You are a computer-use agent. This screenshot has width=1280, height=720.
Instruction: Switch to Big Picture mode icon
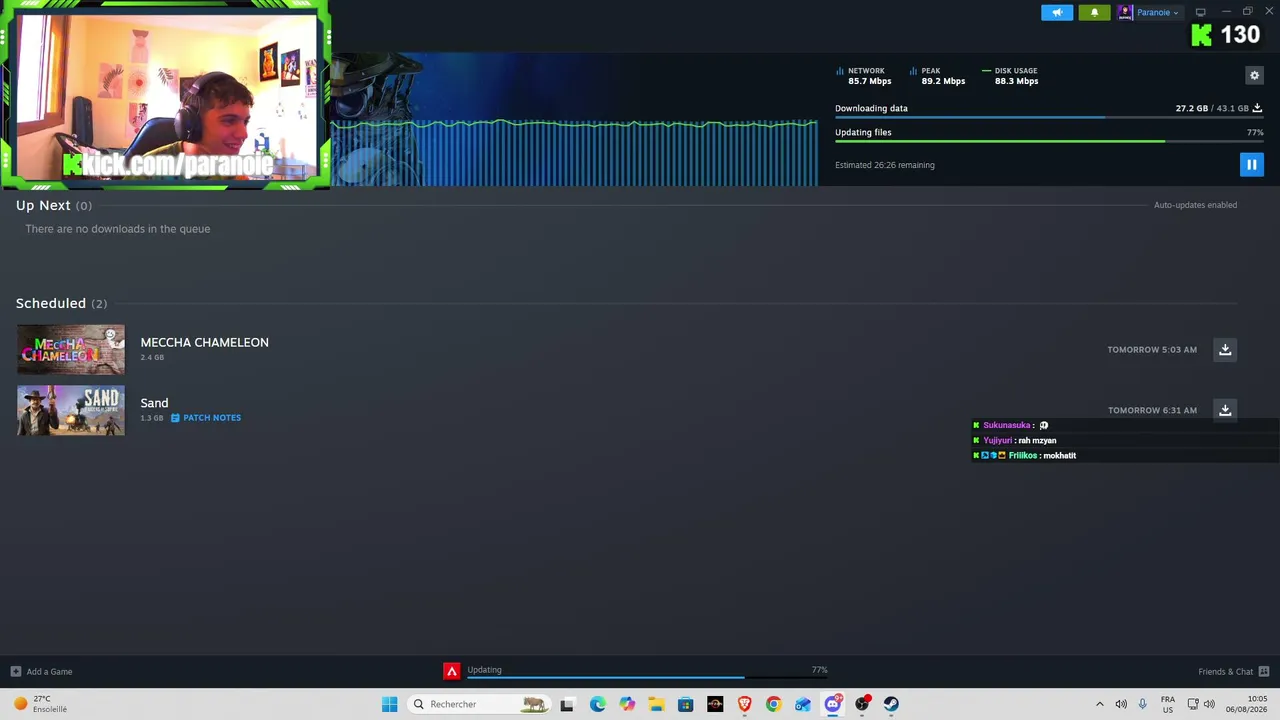point(1201,12)
